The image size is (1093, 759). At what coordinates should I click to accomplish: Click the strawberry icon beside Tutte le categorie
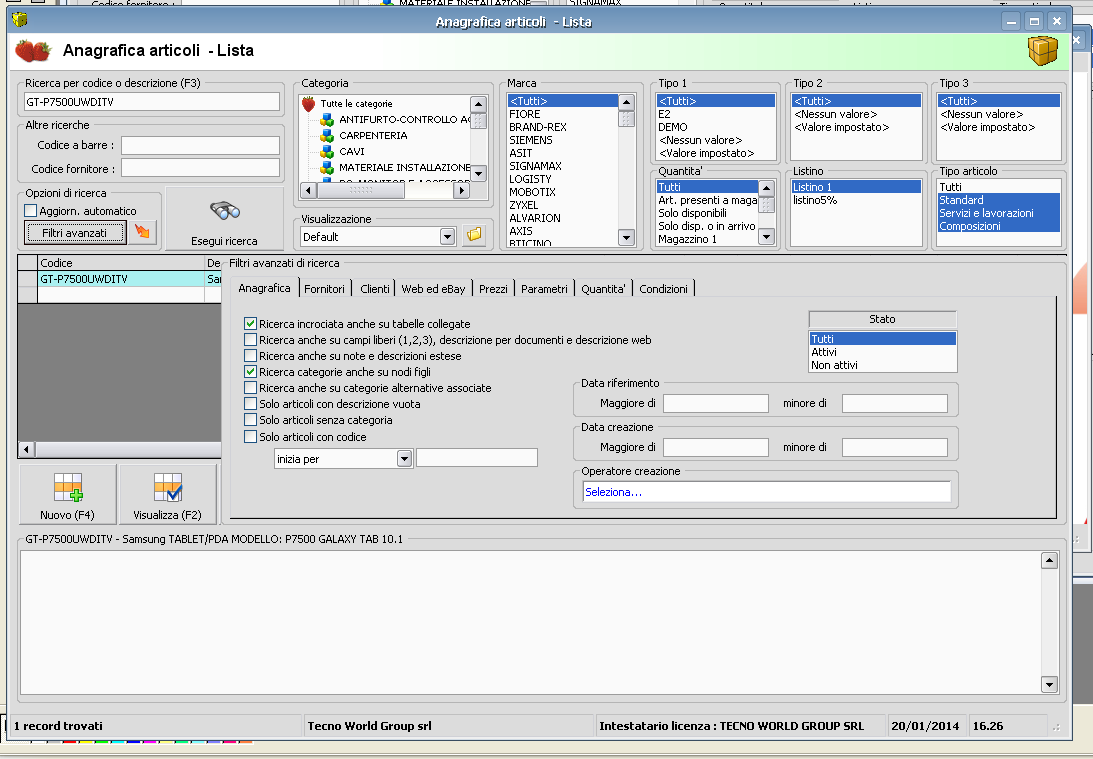(309, 103)
